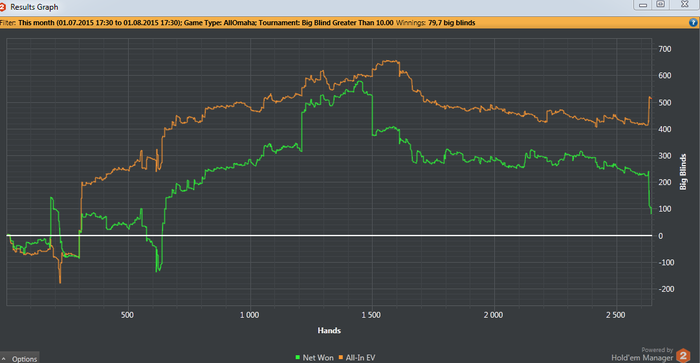Click the 2 000 label on the hands axis
700x363 pixels.
tap(493, 315)
